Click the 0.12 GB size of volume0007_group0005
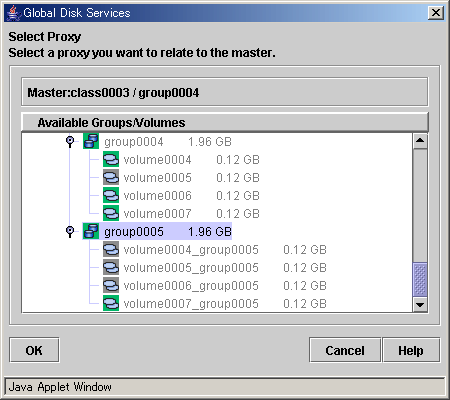 (x=305, y=304)
